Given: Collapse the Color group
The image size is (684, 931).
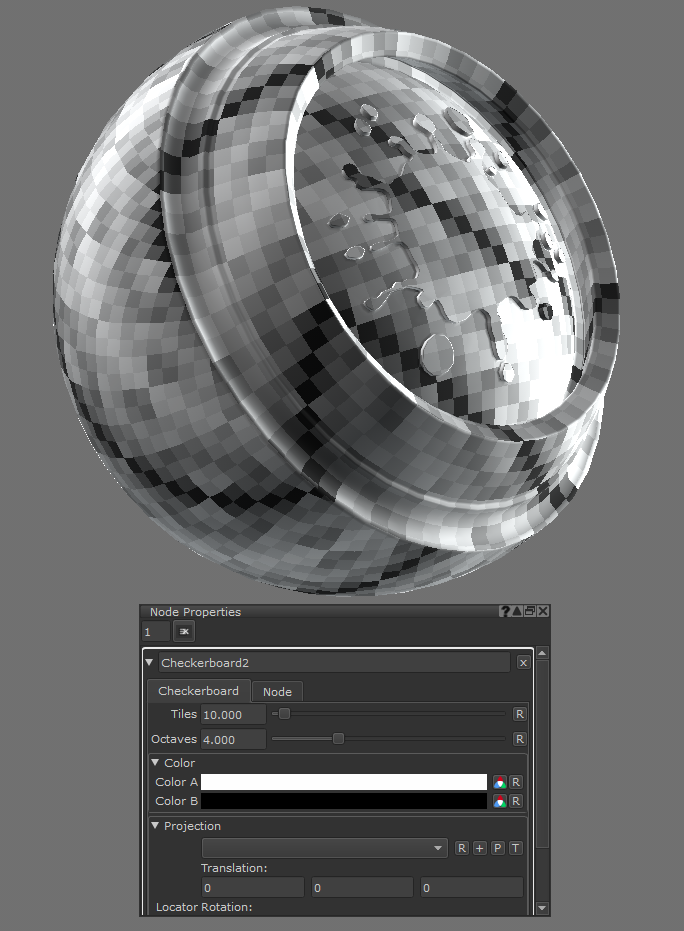Looking at the screenshot, I should tap(155, 763).
